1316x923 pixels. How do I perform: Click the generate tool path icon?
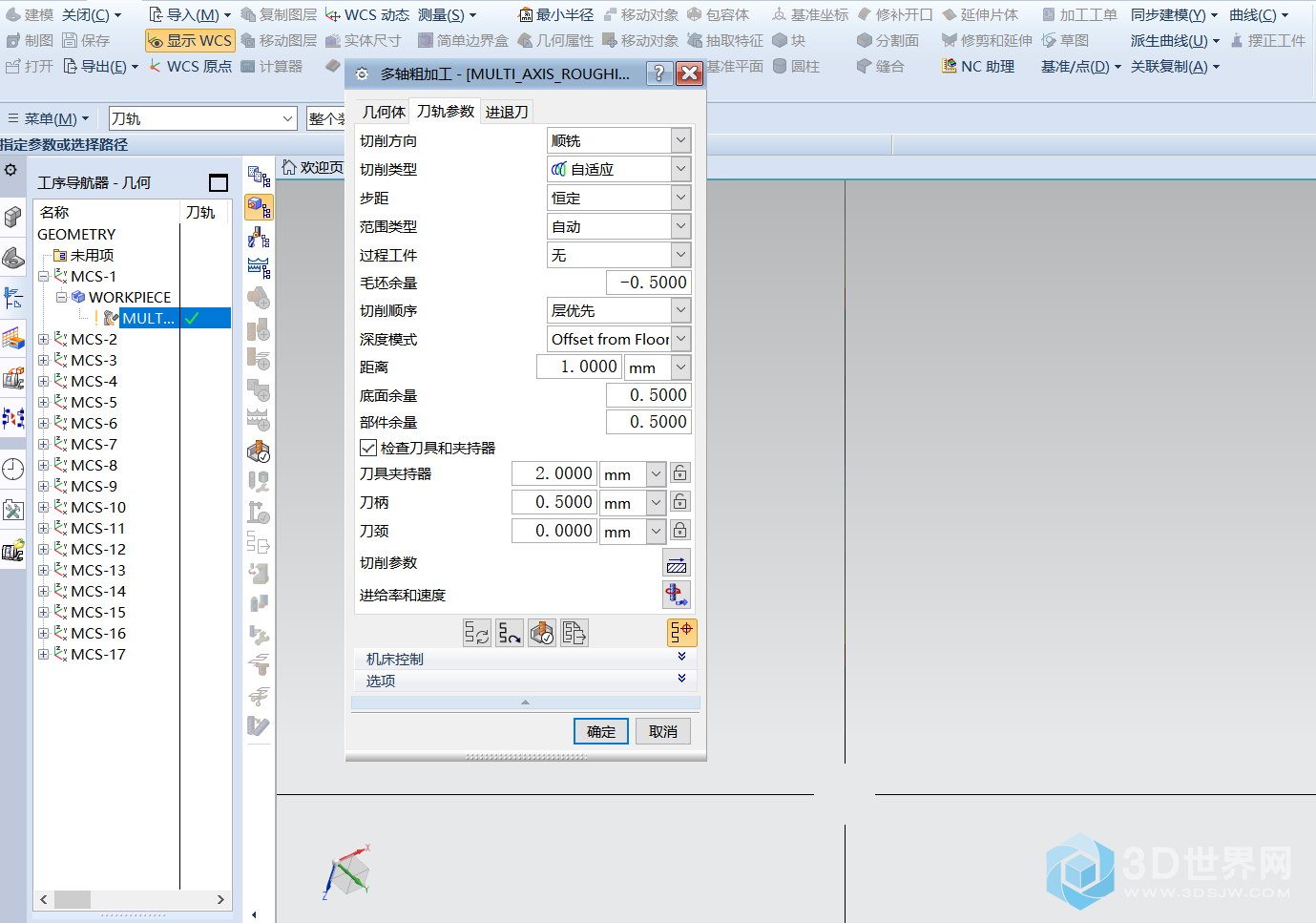click(x=477, y=633)
